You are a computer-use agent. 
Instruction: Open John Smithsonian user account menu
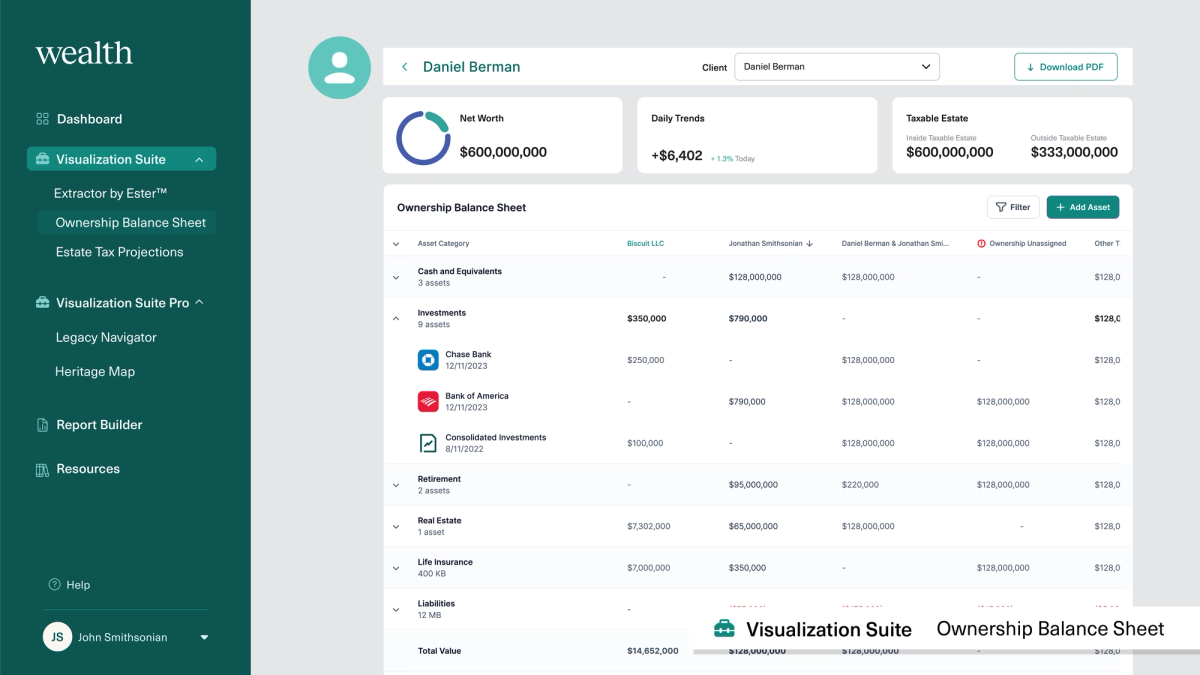tap(204, 637)
